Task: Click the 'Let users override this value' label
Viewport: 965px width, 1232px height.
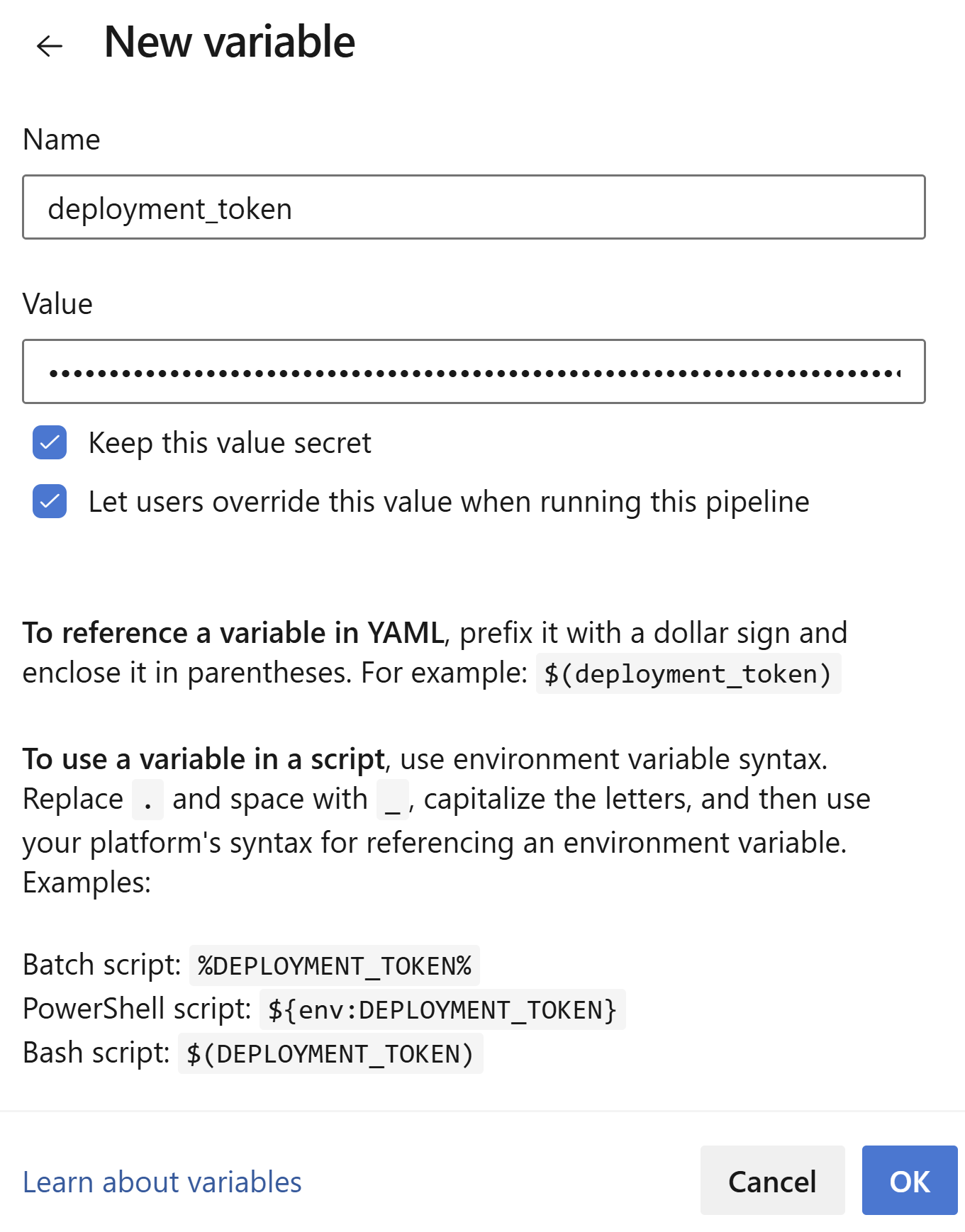Action: [449, 502]
